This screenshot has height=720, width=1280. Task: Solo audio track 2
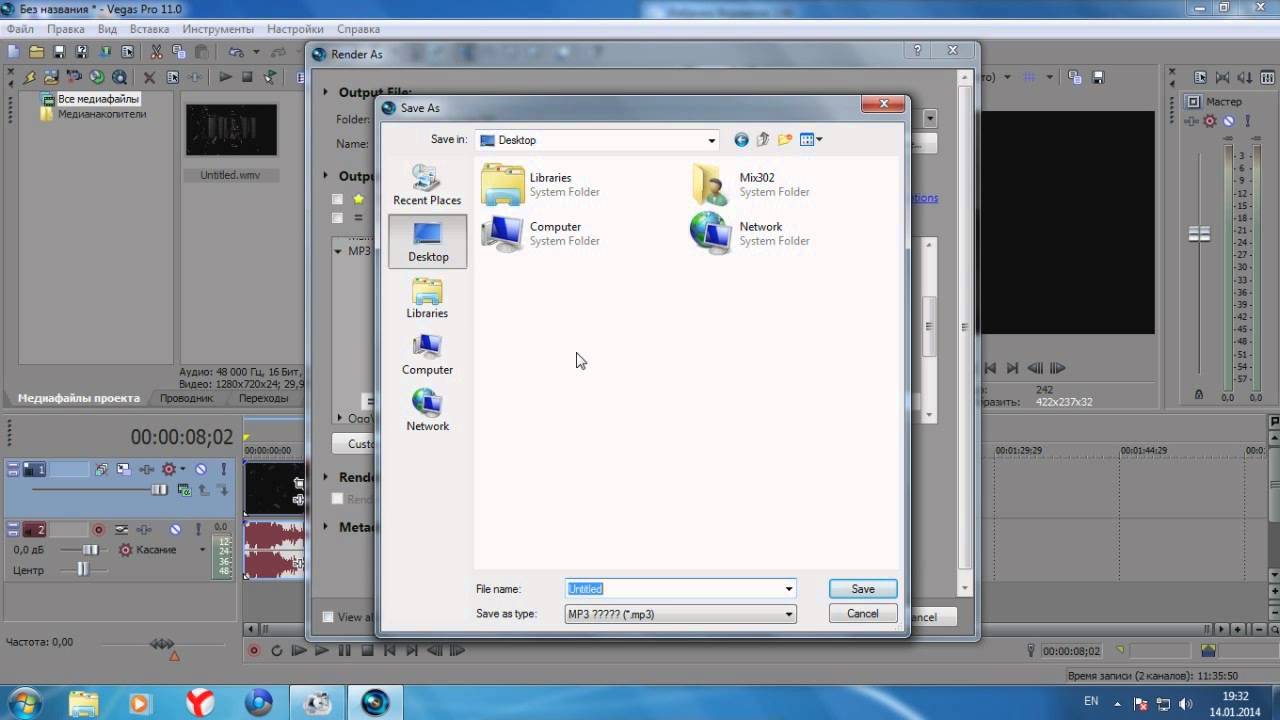[x=199, y=529]
